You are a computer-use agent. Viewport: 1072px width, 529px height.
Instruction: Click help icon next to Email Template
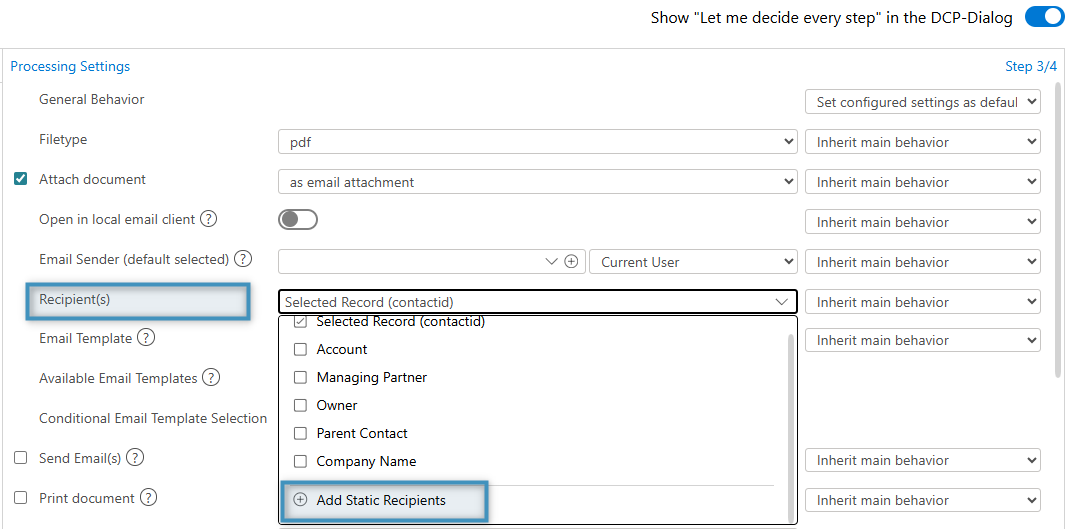146,338
